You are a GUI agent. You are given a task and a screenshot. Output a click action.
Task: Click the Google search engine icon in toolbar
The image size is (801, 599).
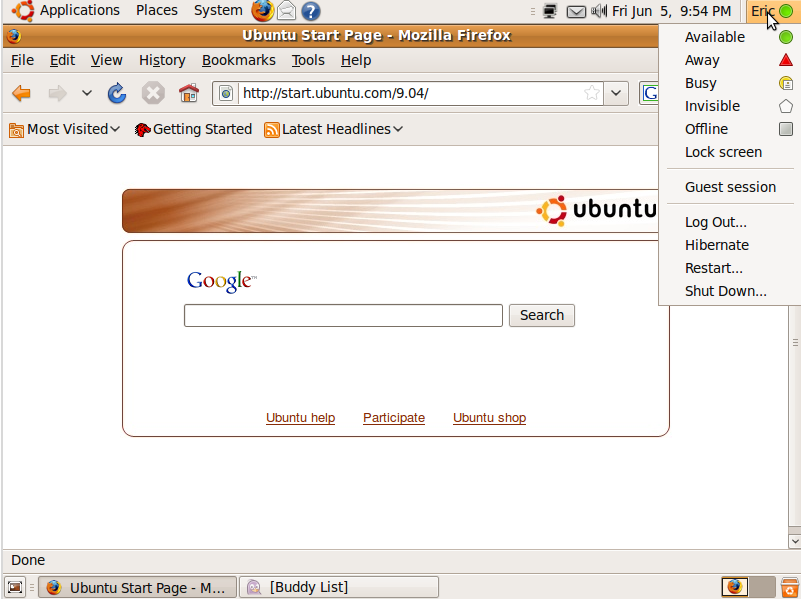coord(650,93)
